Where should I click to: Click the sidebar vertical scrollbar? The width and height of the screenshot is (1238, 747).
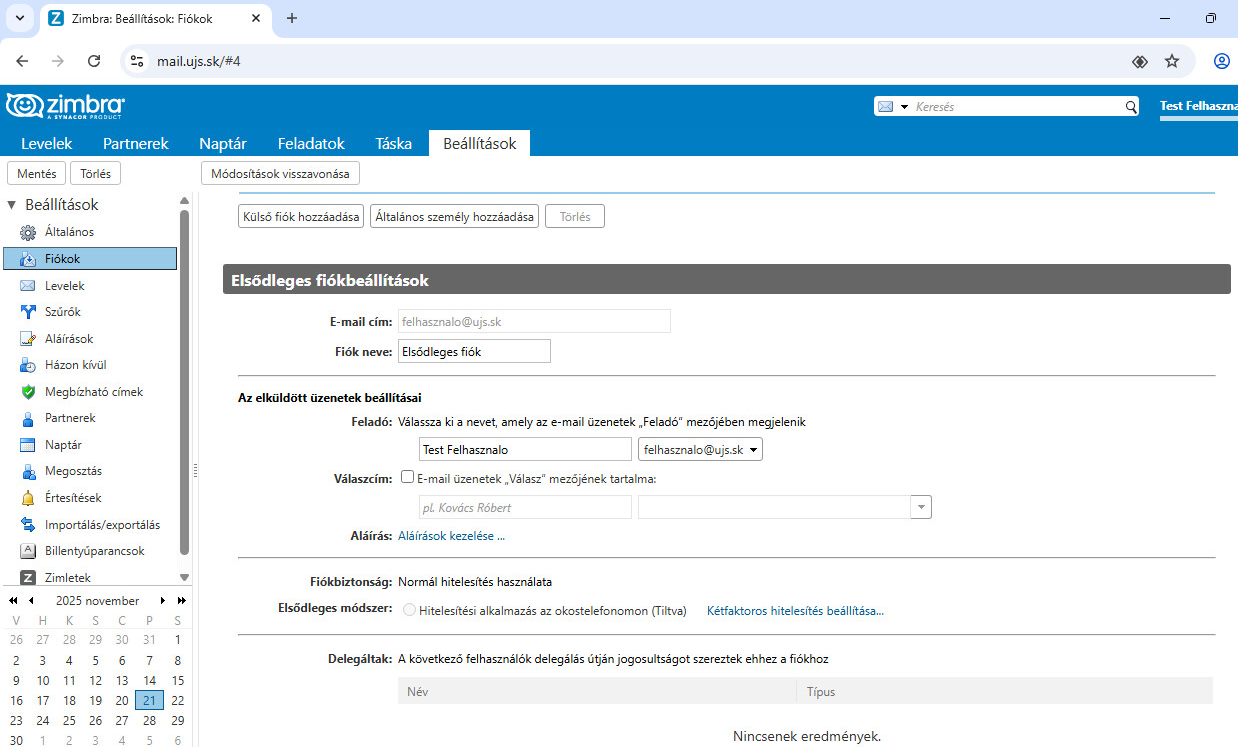(x=184, y=380)
